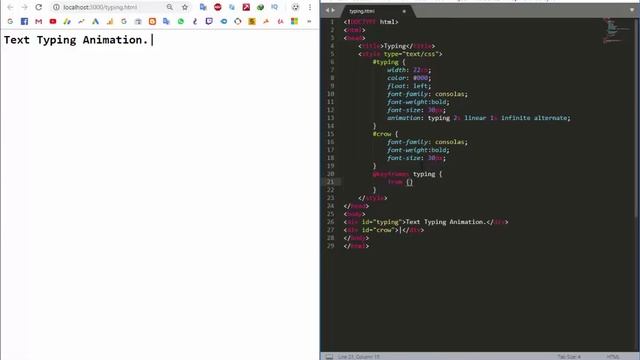Open the Chrome three-dot menu

click(310, 7)
